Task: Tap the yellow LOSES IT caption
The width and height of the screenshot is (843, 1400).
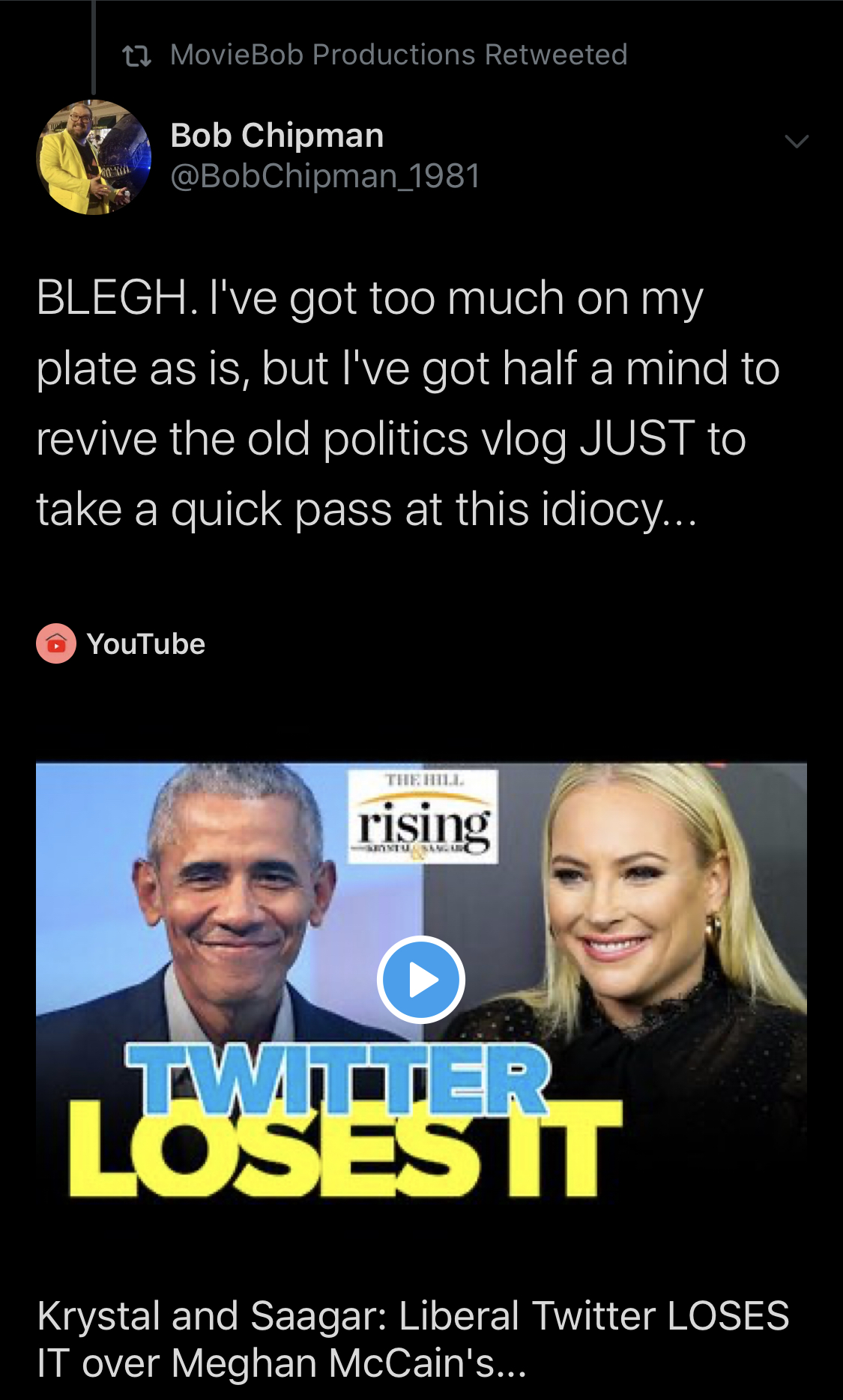Action: tap(345, 1148)
